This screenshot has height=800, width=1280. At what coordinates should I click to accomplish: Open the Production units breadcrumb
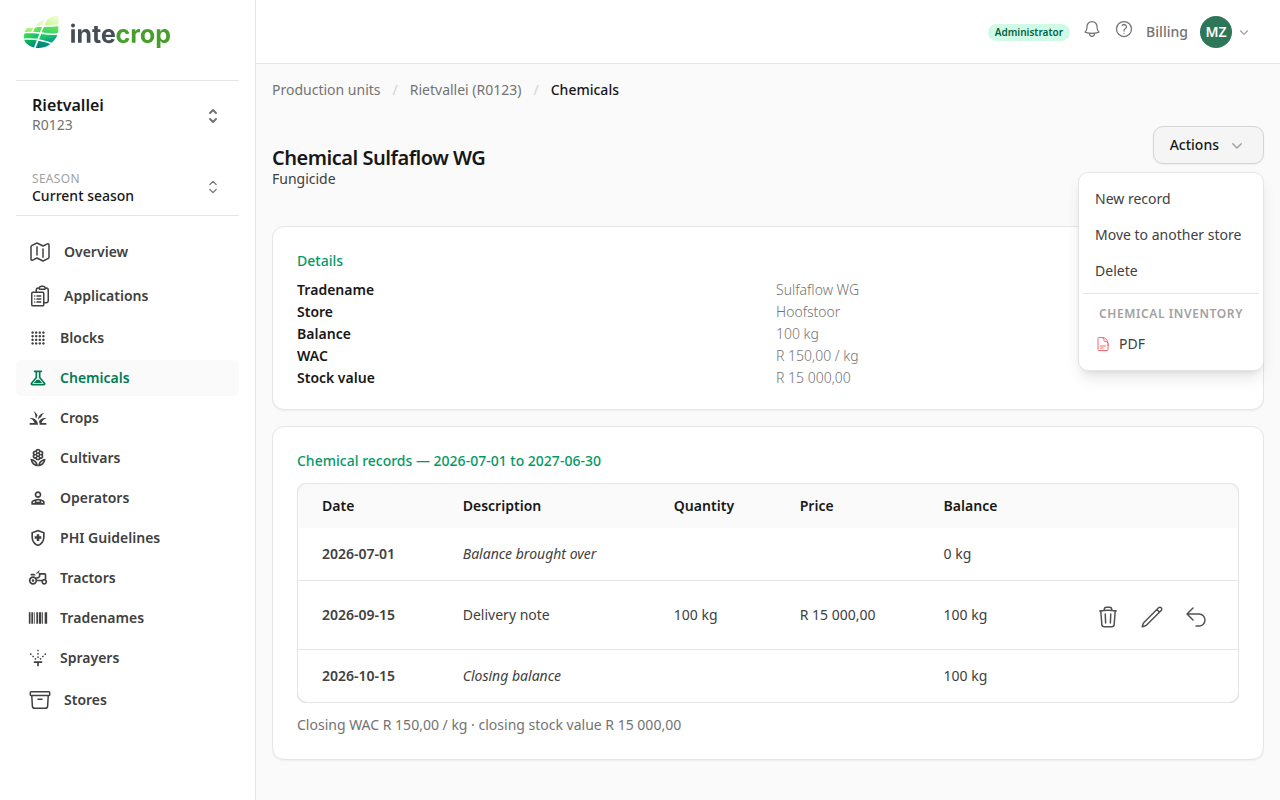point(326,90)
